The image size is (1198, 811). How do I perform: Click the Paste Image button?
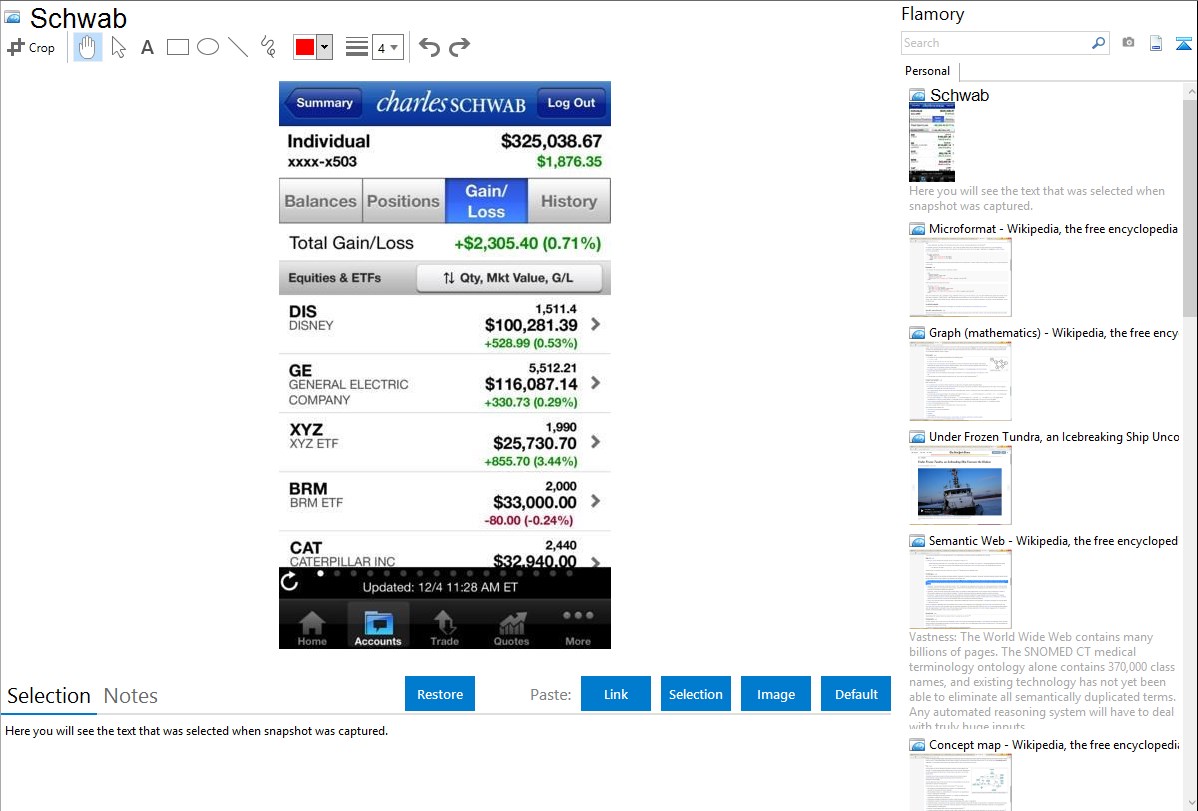[x=775, y=694]
